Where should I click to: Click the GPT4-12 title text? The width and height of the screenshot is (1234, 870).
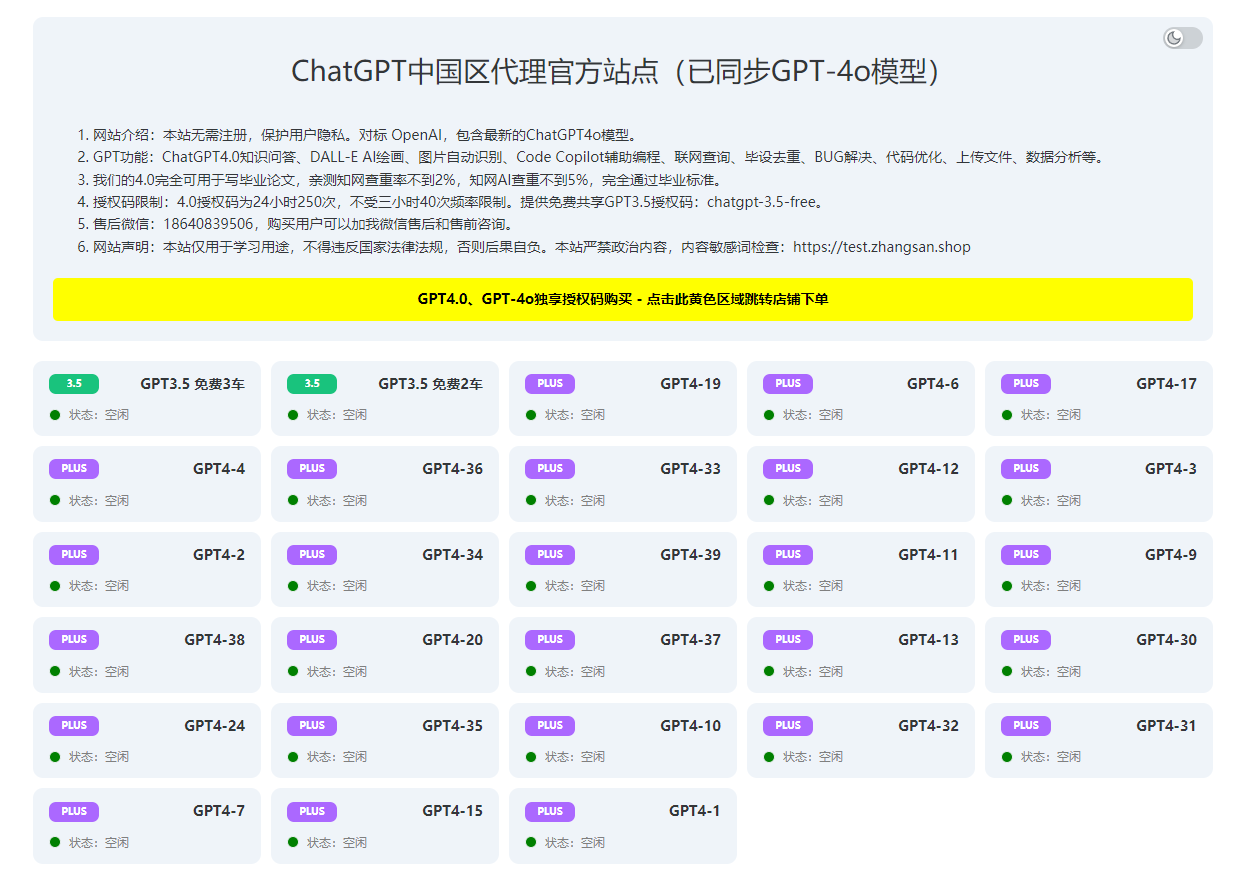(928, 468)
